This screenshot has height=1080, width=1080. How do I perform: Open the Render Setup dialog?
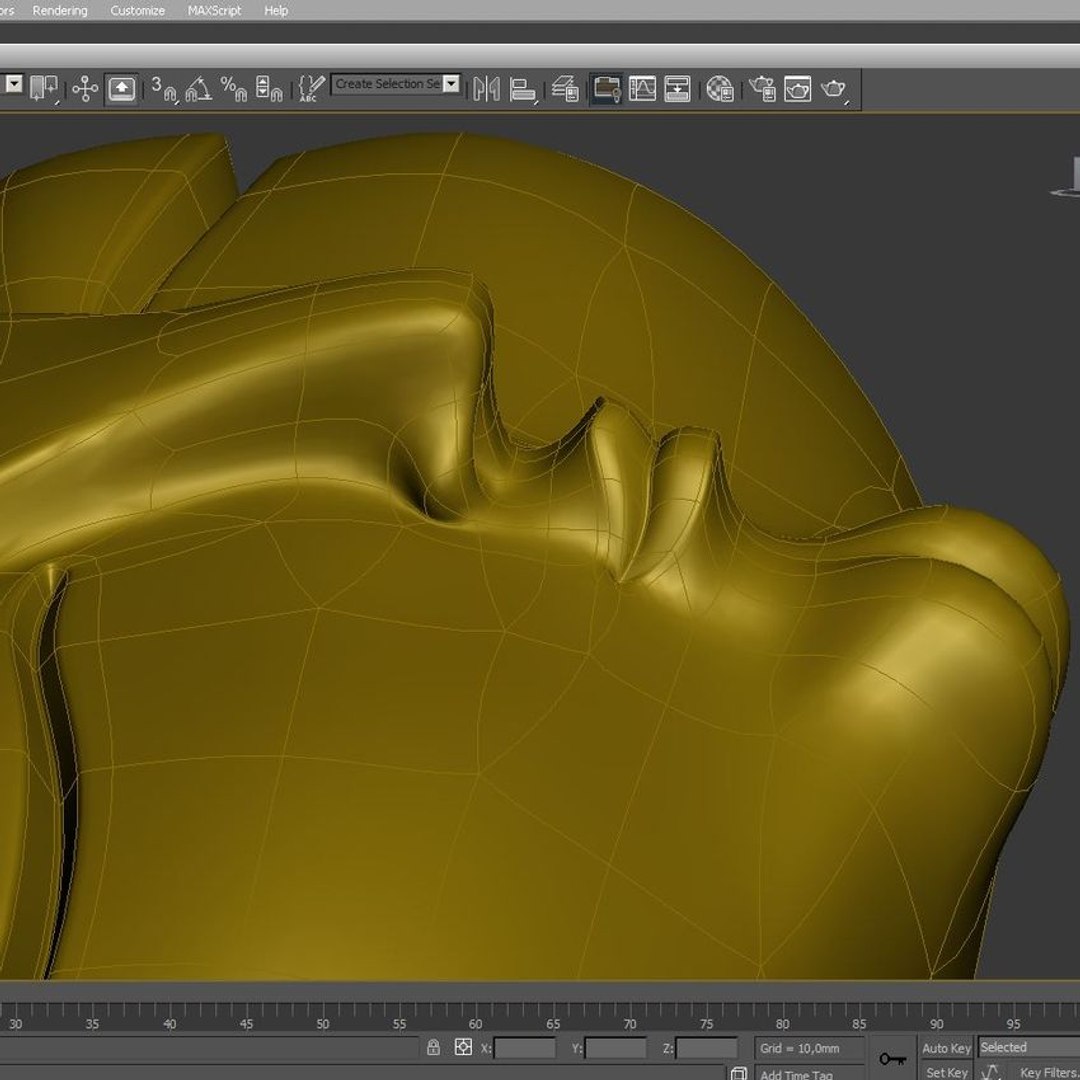pos(762,89)
